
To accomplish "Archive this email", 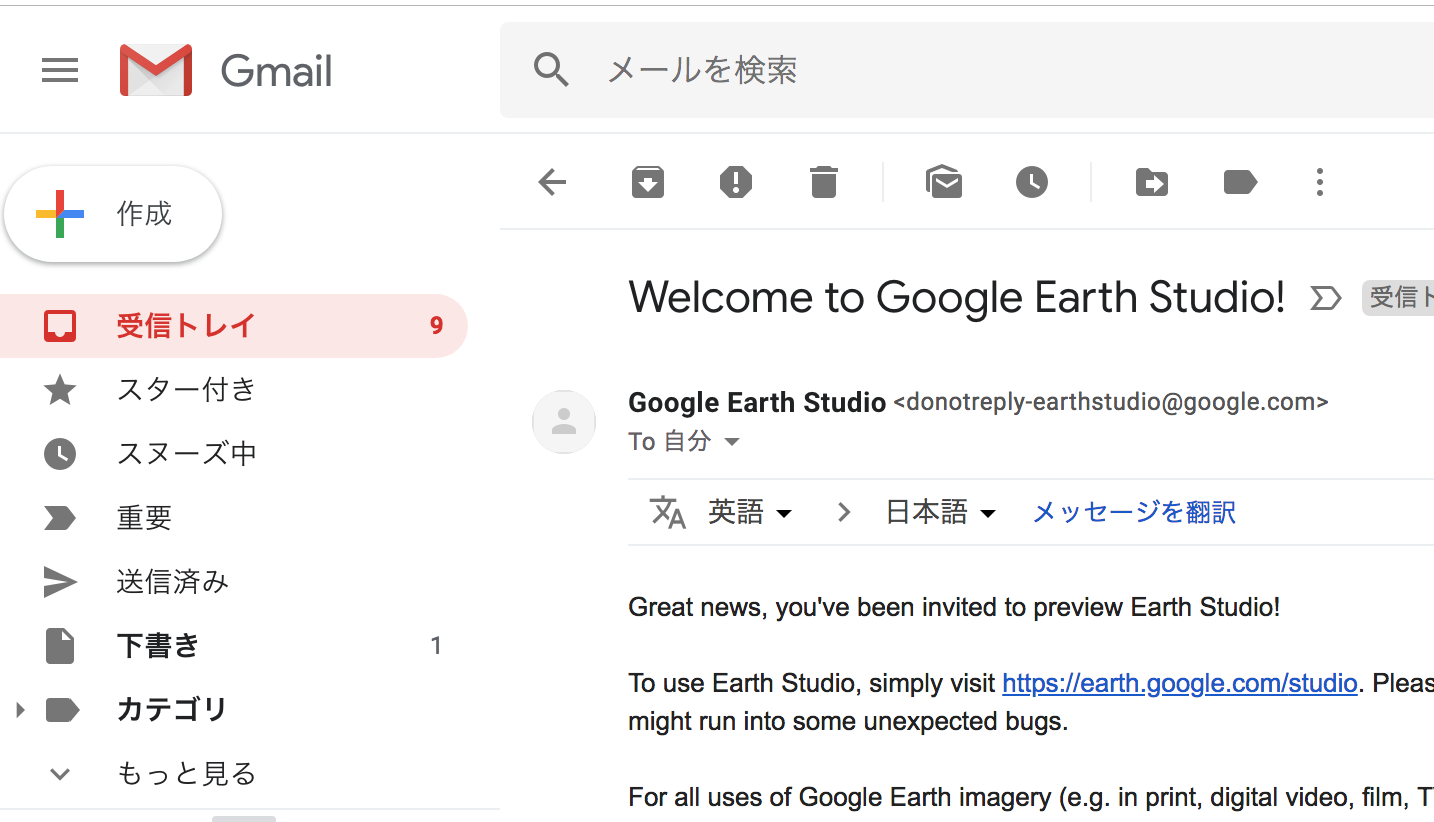I will (x=648, y=182).
